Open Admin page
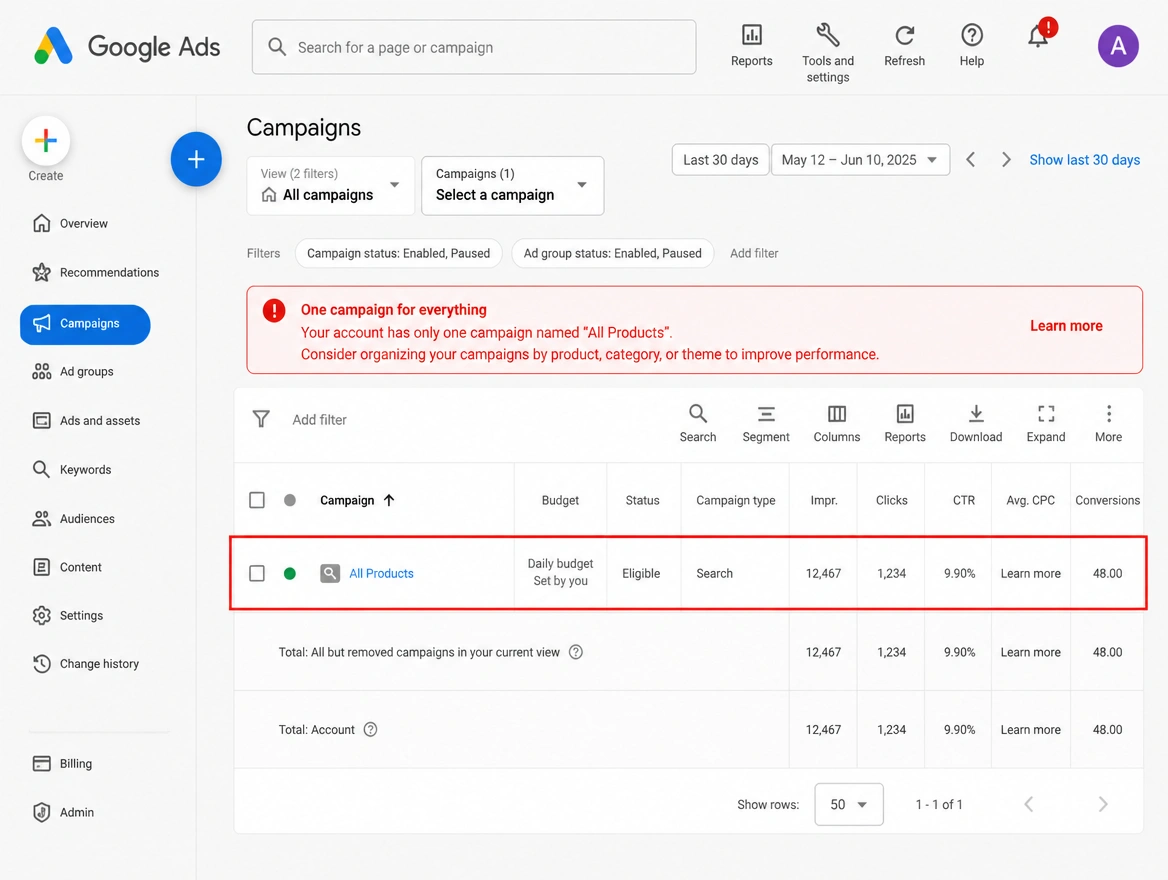Image resolution: width=1168 pixels, height=880 pixels. [63, 812]
